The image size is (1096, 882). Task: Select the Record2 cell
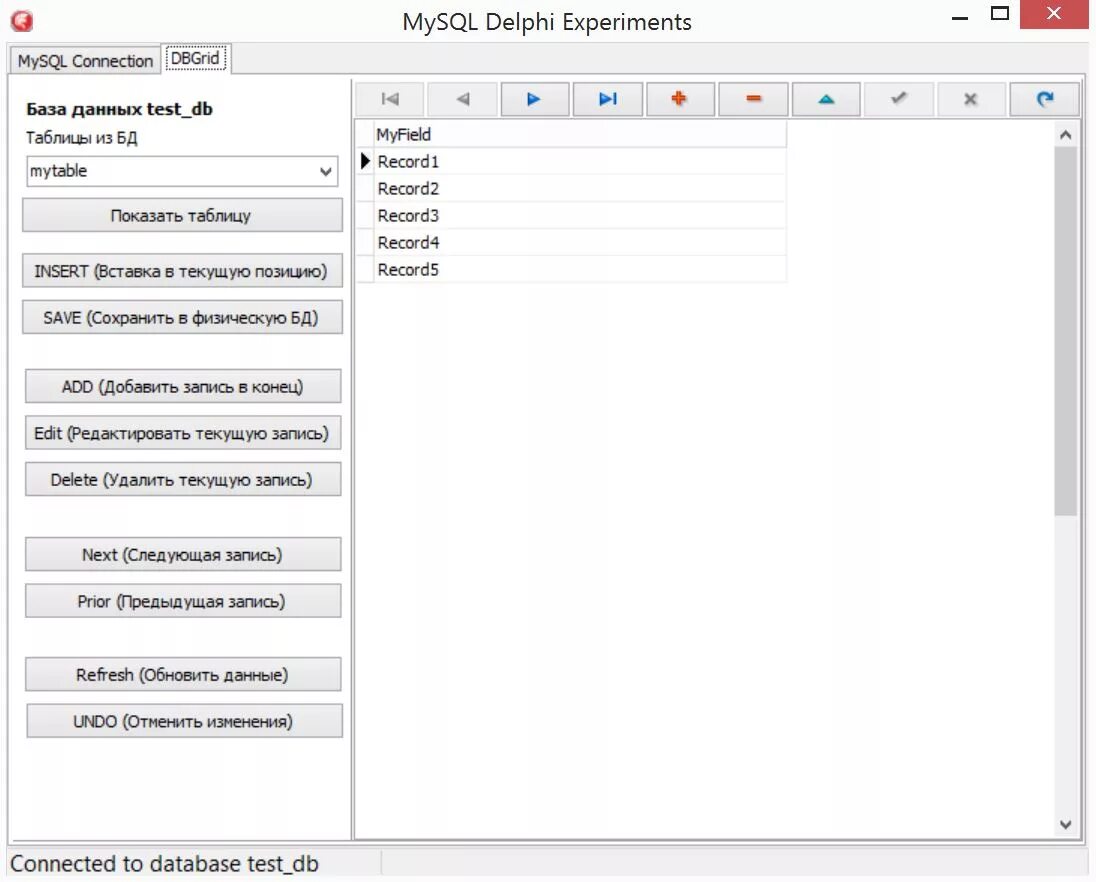tap(580, 189)
